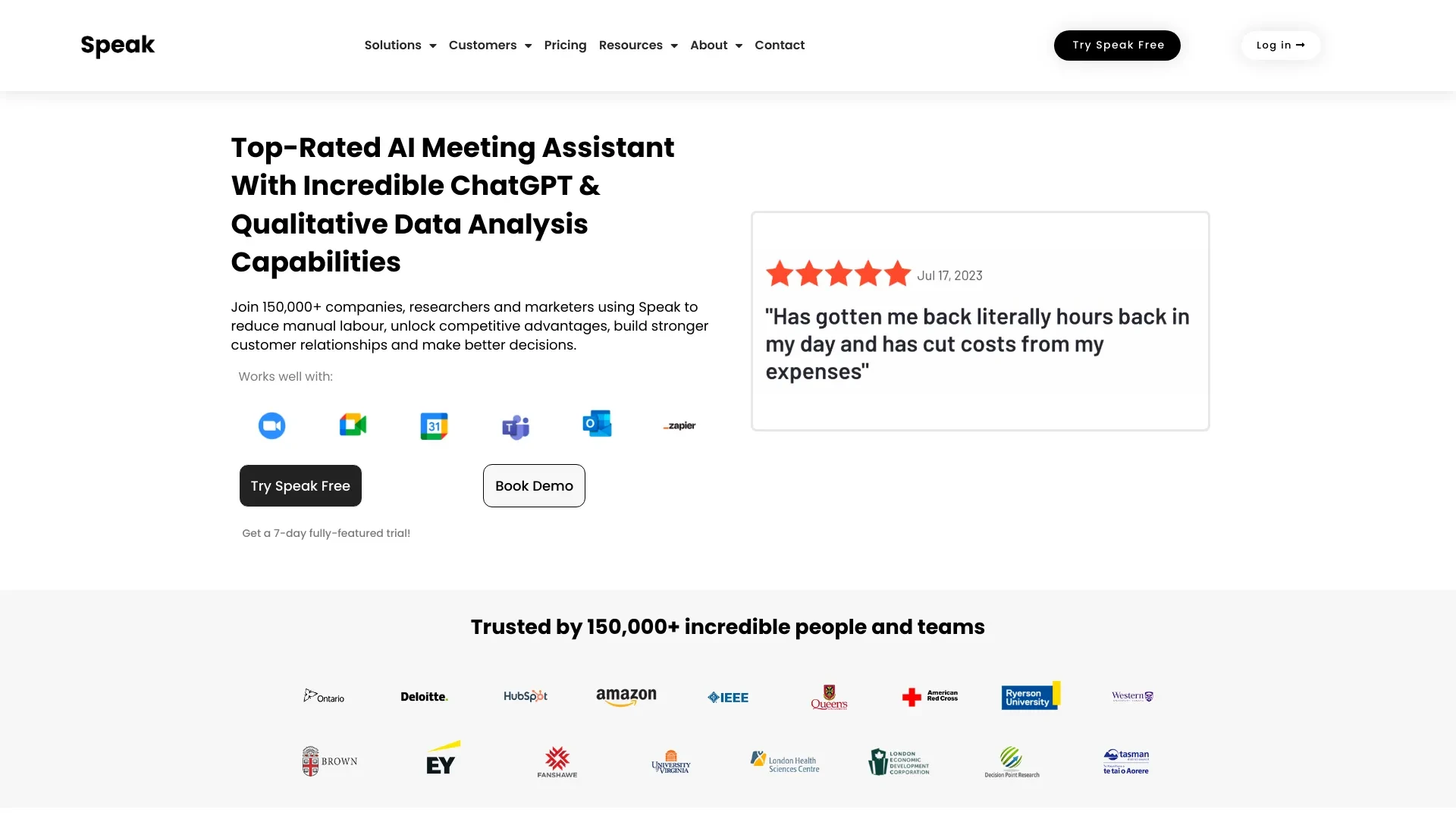Open the About navigation menu
Viewport: 1456px width, 819px height.
716,45
